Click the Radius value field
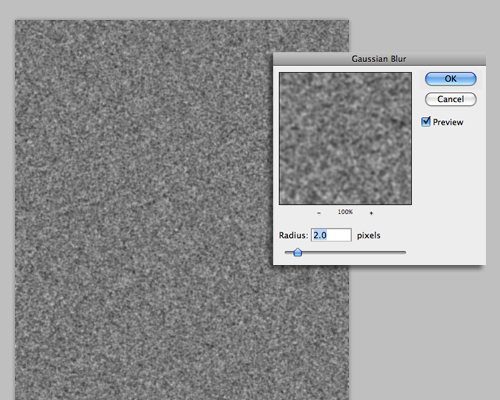 point(331,235)
